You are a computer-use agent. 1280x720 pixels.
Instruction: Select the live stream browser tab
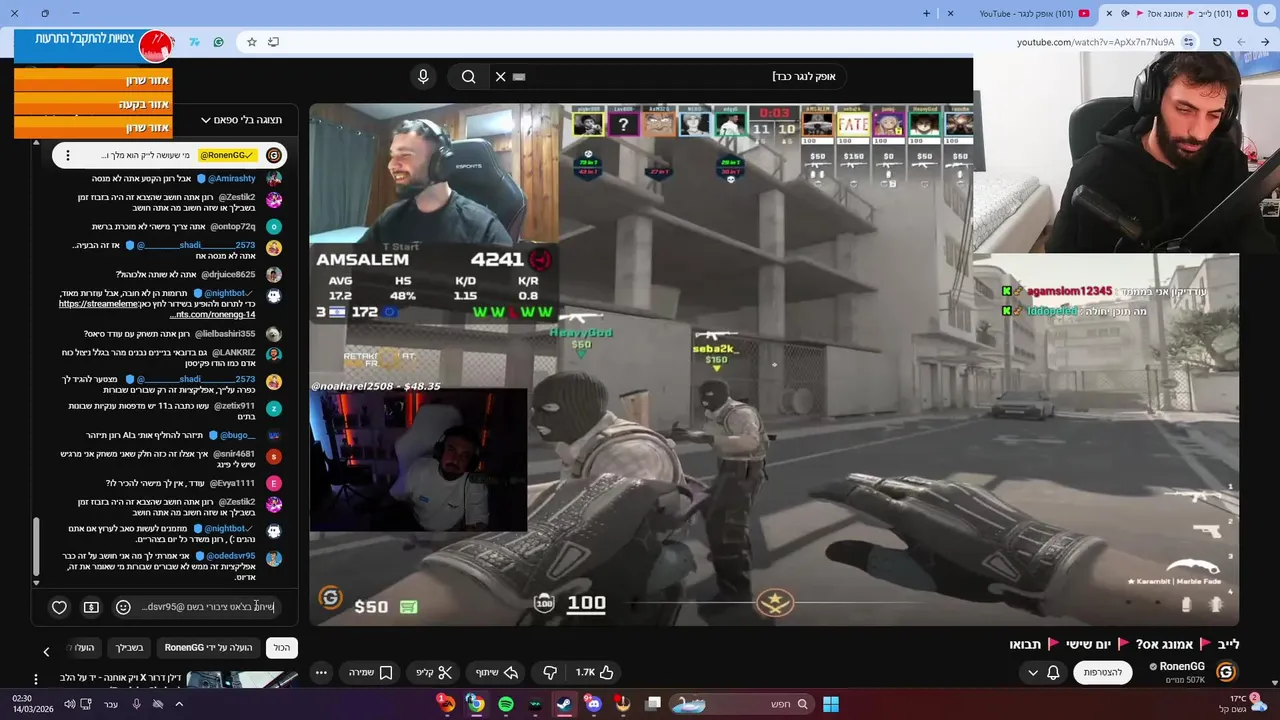coord(1176,13)
